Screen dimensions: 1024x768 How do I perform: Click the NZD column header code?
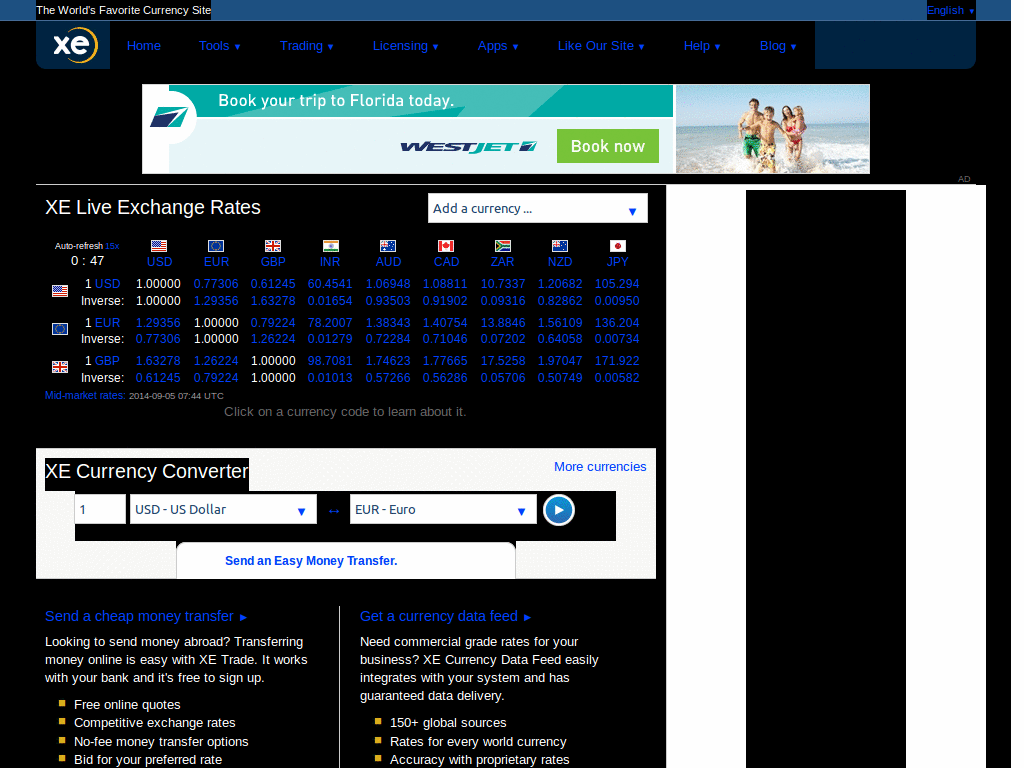tap(560, 262)
